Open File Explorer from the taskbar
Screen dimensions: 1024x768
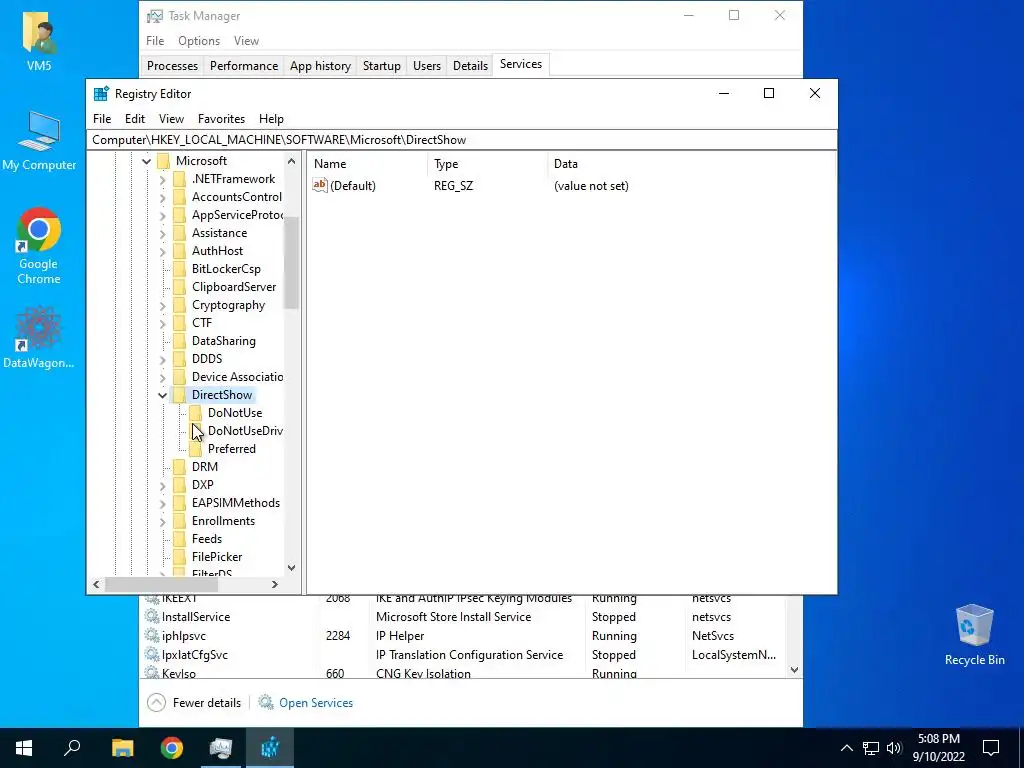point(122,748)
